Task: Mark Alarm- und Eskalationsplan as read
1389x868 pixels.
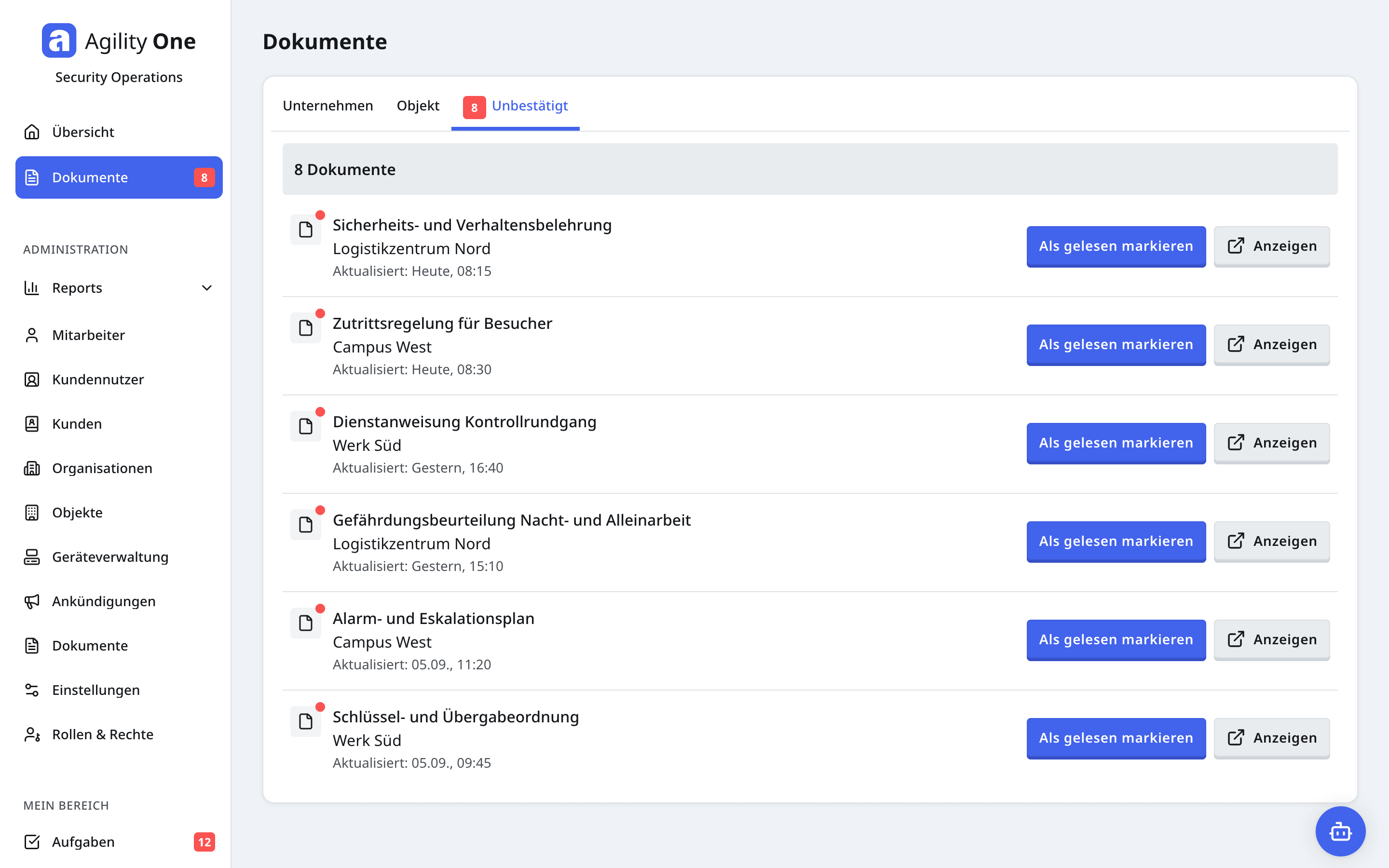Action: [x=1116, y=639]
